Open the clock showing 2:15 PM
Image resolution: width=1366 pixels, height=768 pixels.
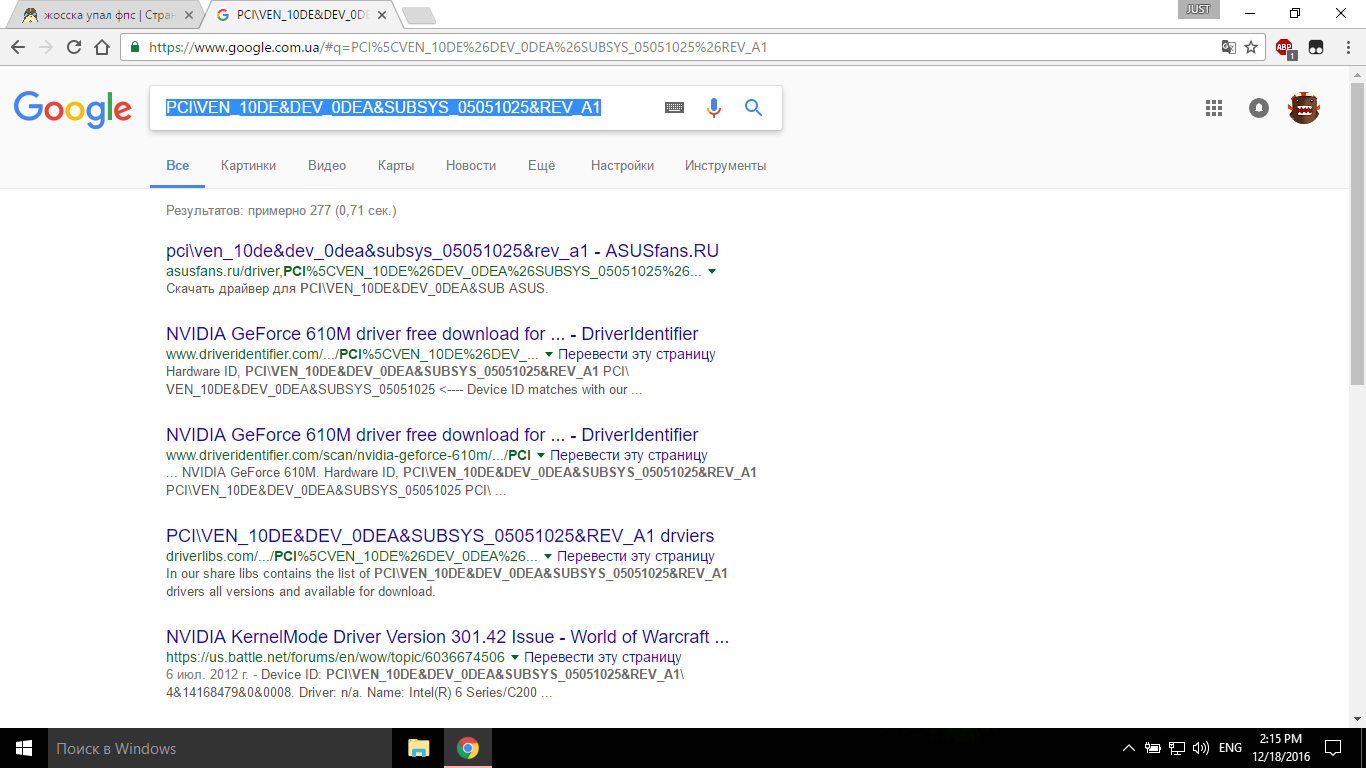point(1280,748)
